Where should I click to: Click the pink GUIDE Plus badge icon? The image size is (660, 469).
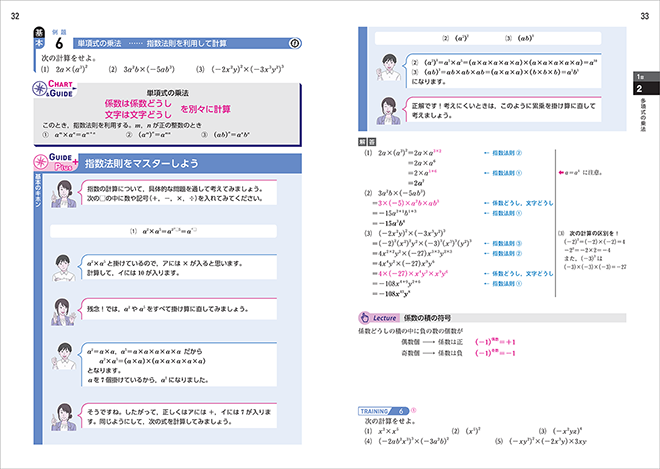(56, 163)
